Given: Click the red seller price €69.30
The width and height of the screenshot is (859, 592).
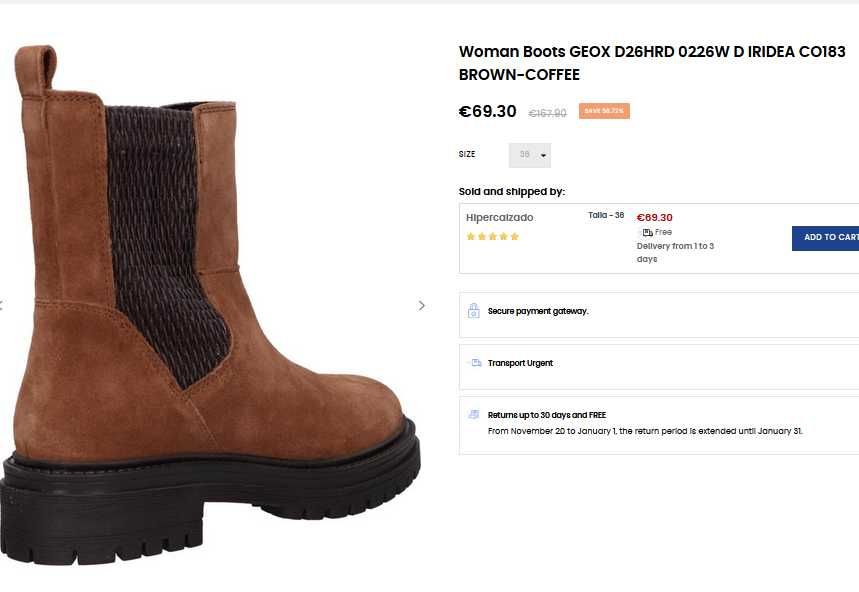Looking at the screenshot, I should pos(654,217).
